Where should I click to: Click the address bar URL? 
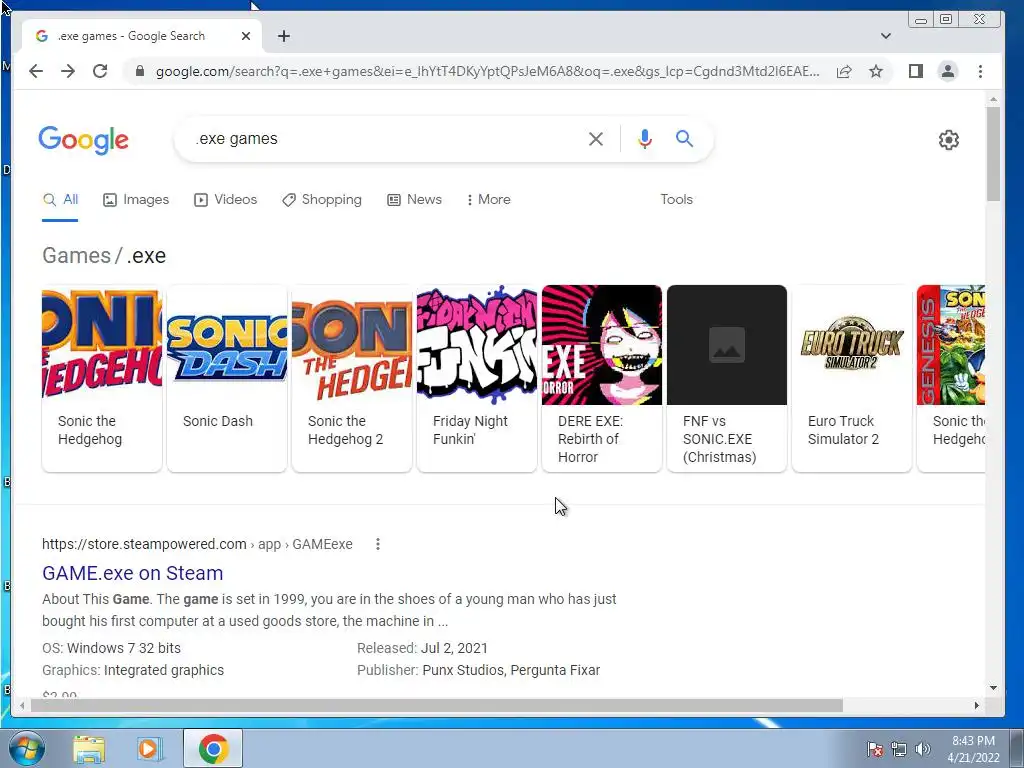pyautogui.click(x=487, y=71)
